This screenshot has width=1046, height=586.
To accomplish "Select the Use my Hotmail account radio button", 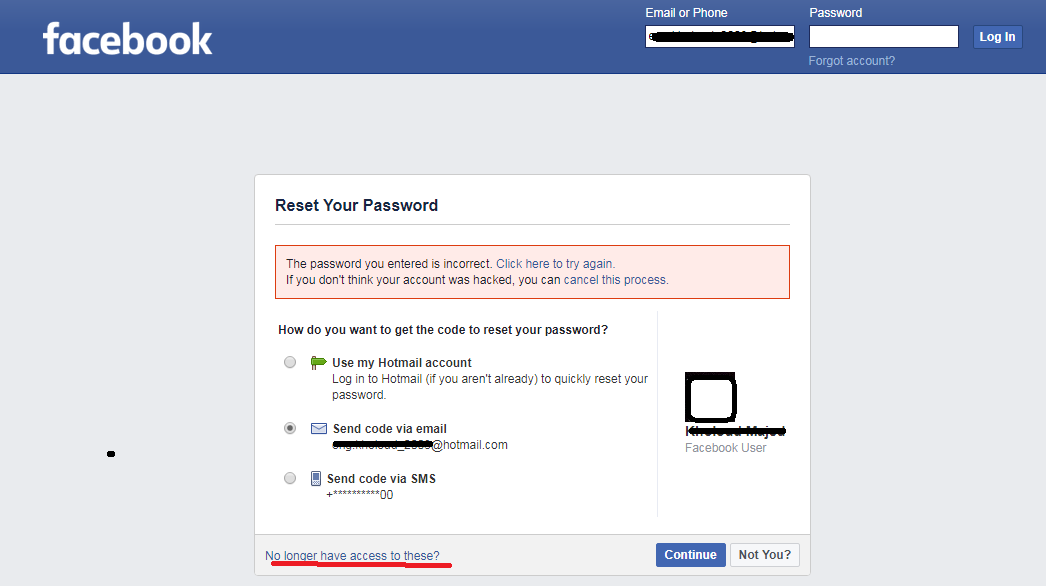I will [x=290, y=362].
